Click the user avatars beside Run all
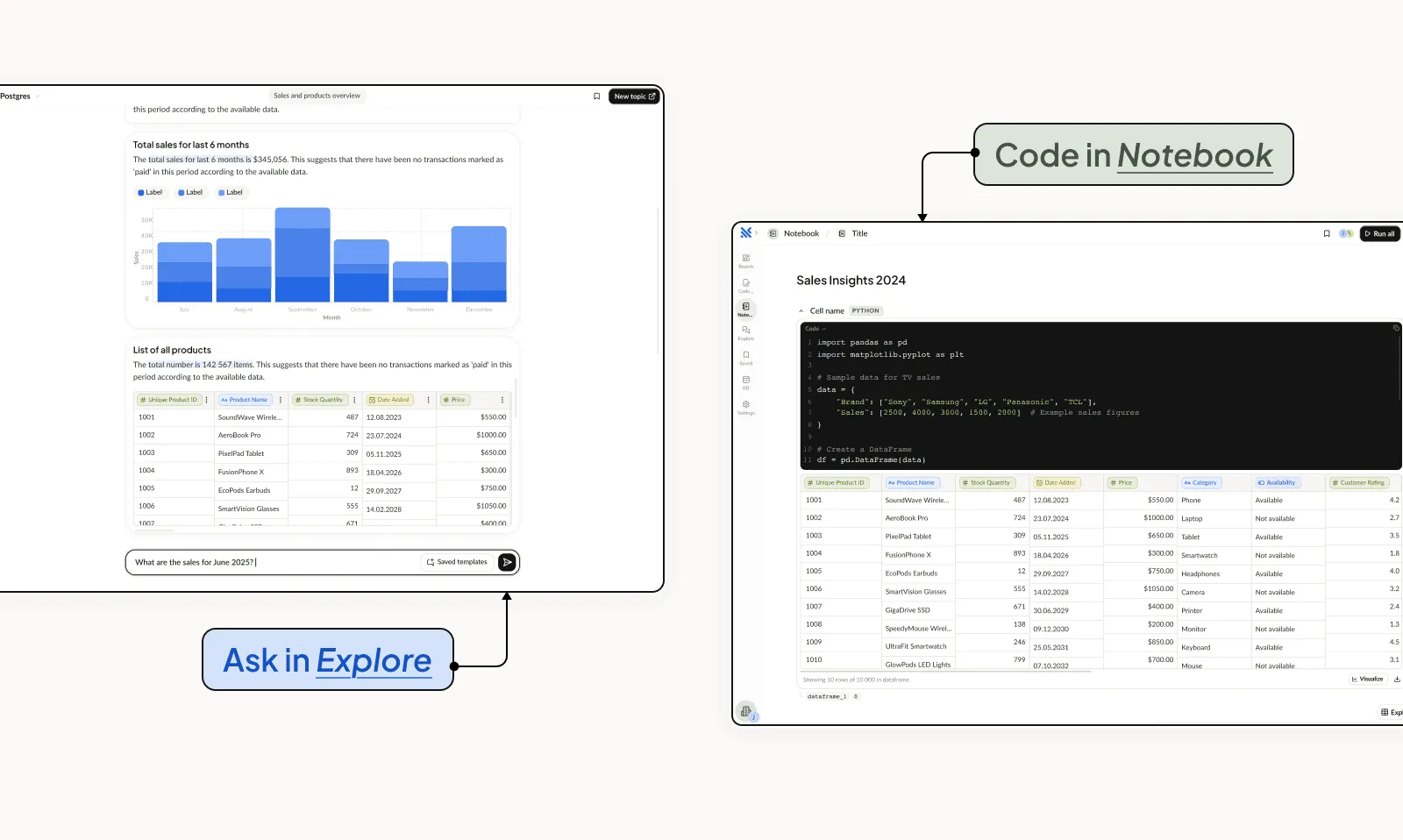 coord(1346,233)
